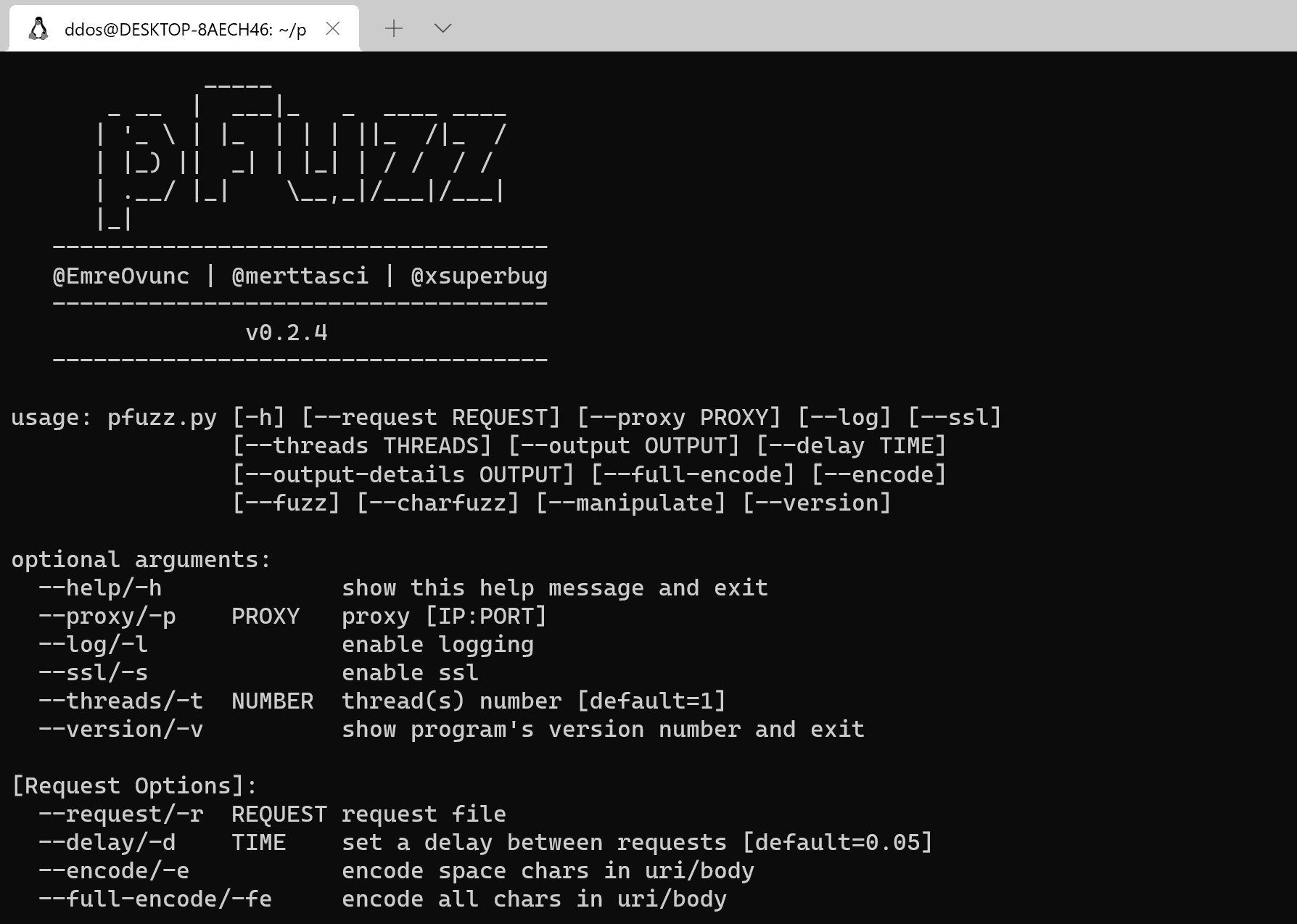Click the '--delay/-d' option text
Image resolution: width=1297 pixels, height=924 pixels.
tap(107, 843)
